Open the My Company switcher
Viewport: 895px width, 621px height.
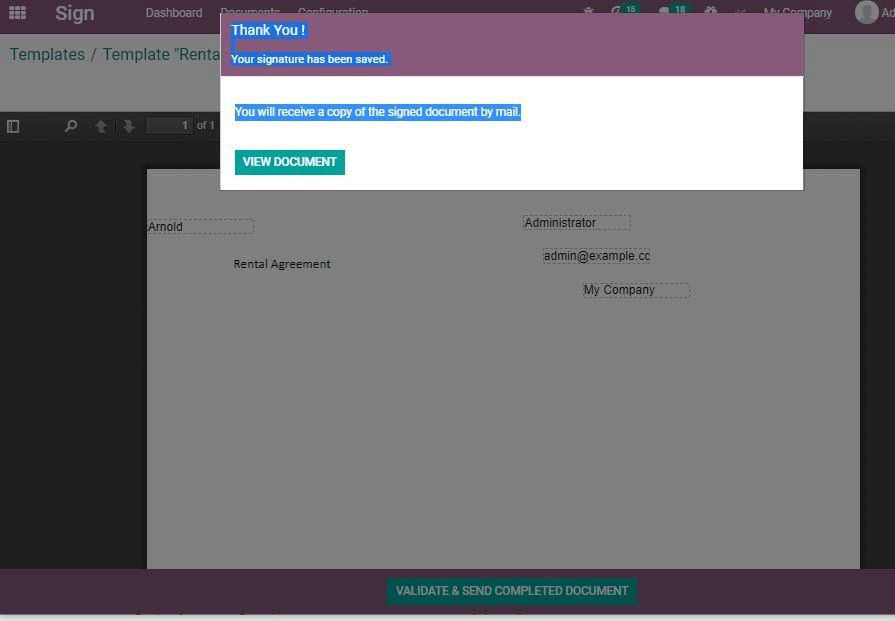797,13
